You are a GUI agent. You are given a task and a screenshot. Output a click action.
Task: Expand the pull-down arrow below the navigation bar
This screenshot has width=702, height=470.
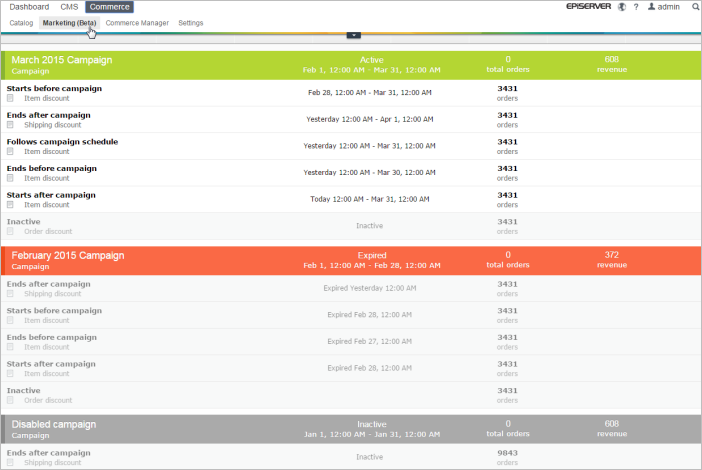coord(352,35)
